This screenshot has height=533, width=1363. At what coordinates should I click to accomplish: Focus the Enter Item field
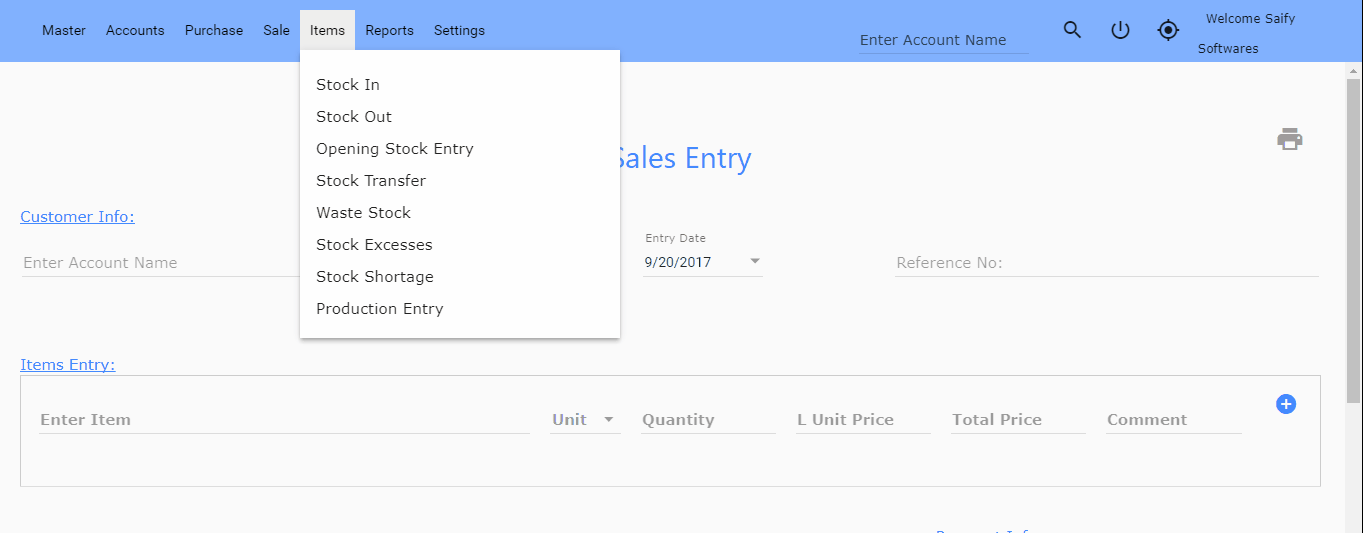pos(284,420)
